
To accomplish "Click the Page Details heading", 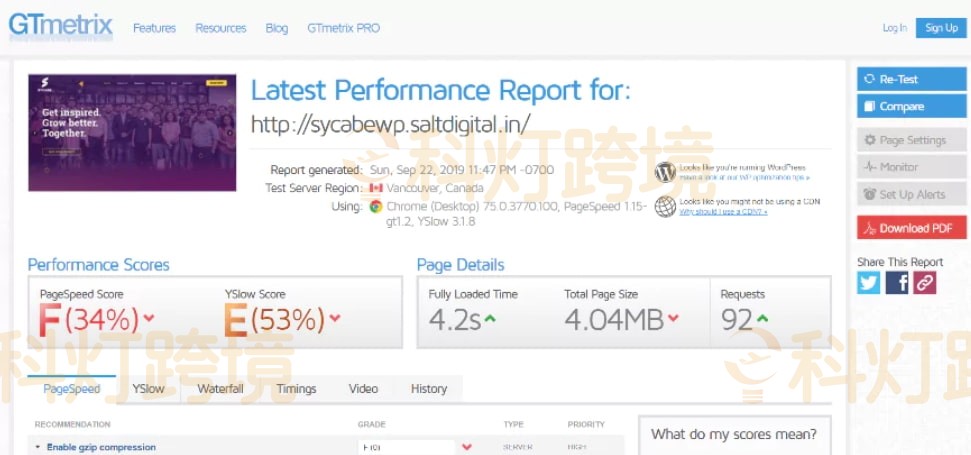I will click(x=461, y=265).
